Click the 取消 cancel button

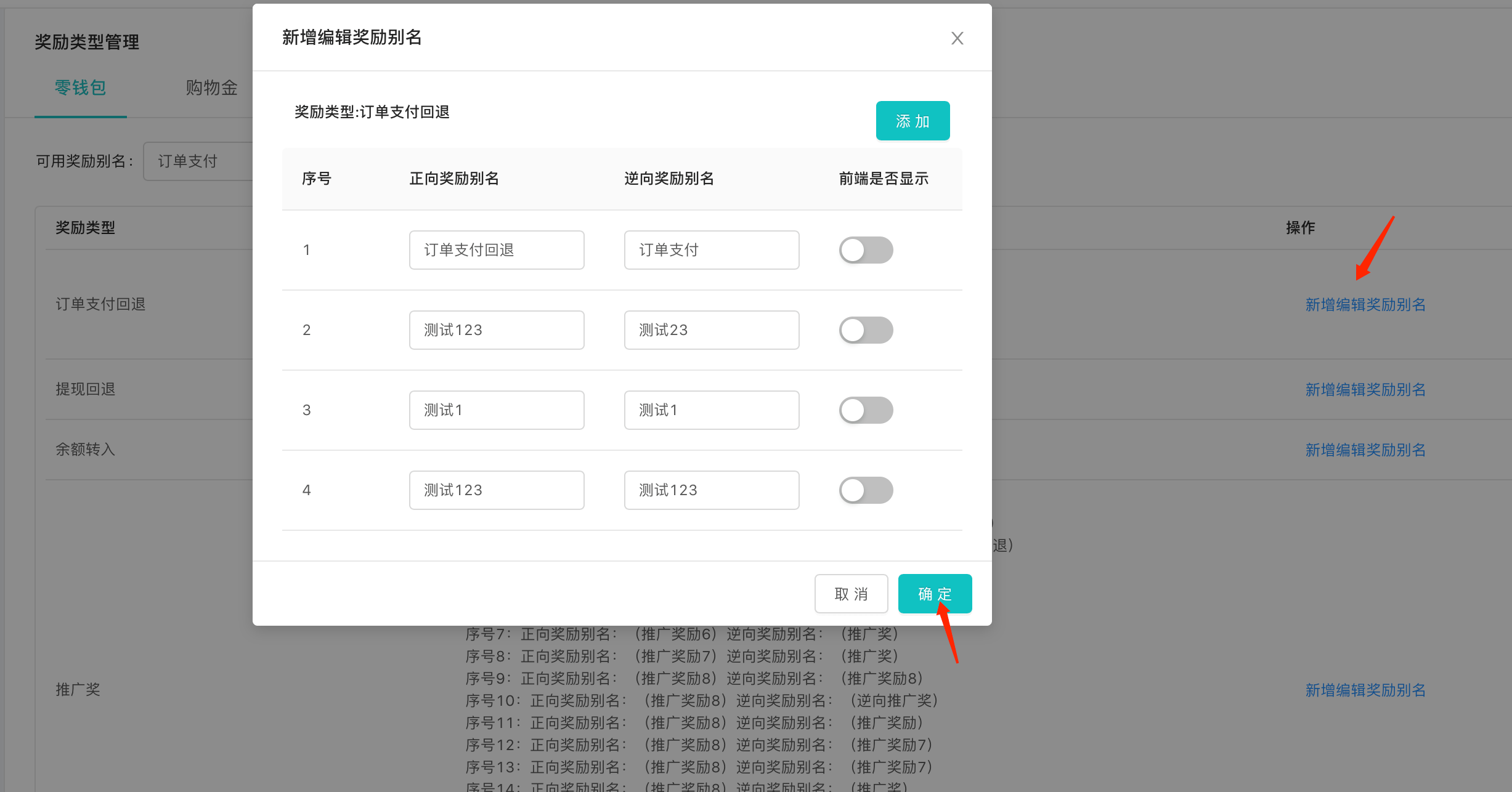[851, 593]
